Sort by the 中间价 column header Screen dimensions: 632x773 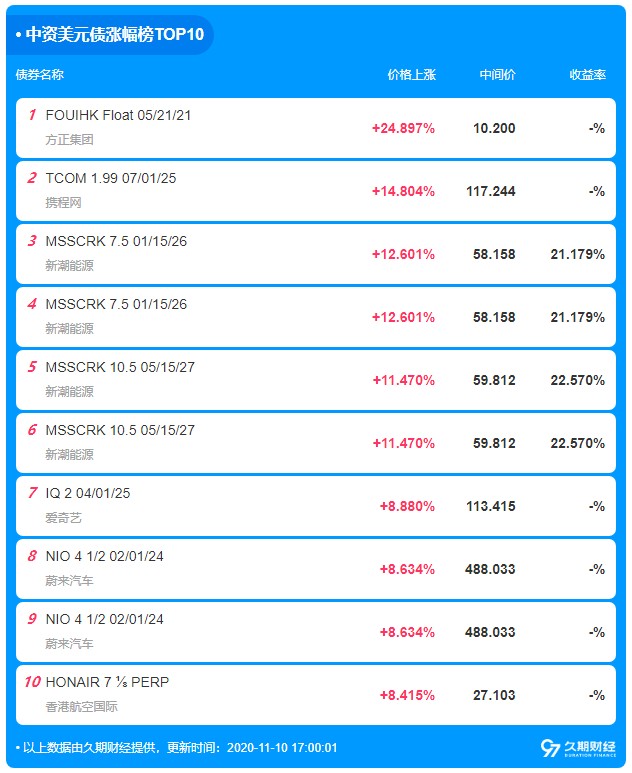click(497, 75)
